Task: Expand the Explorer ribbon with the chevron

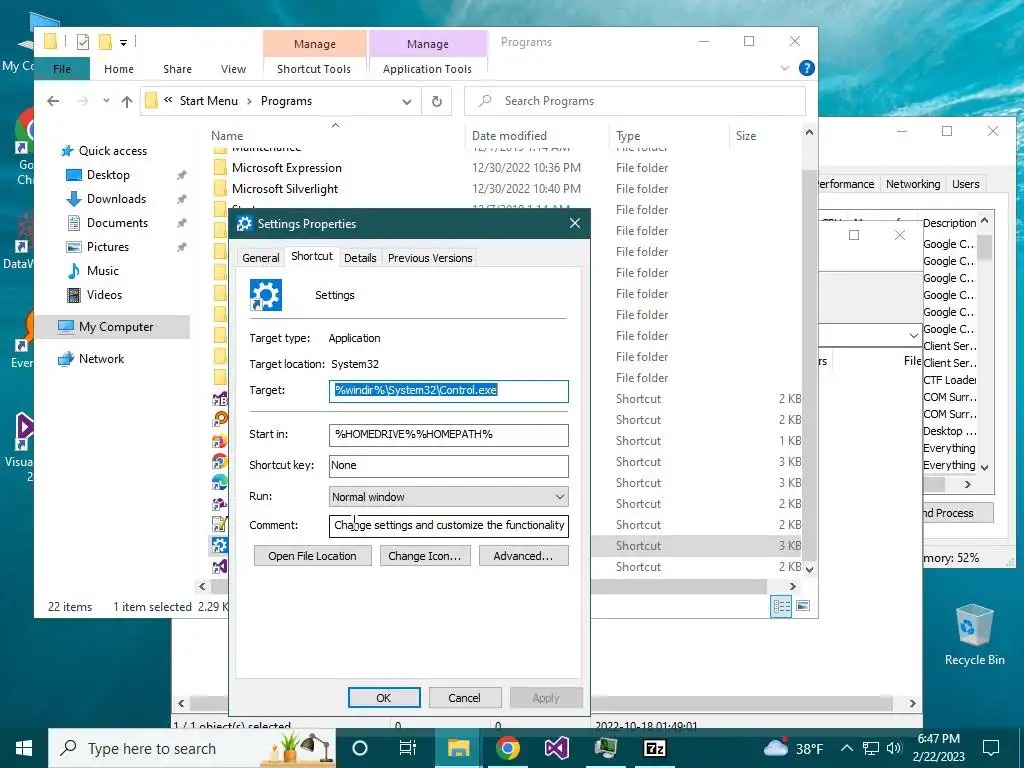Action: click(785, 68)
